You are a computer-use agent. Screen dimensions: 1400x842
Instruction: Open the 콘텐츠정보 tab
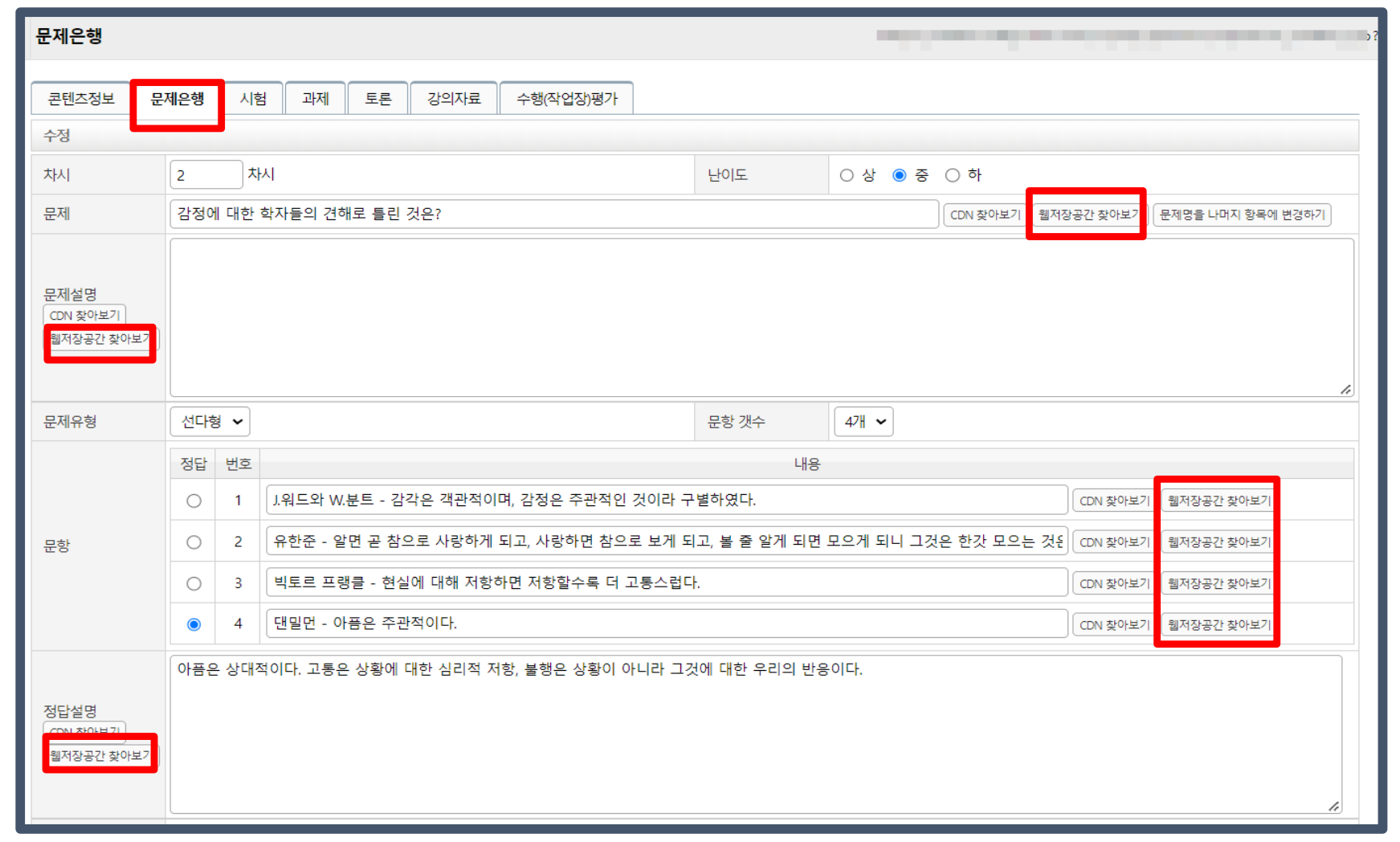(80, 99)
